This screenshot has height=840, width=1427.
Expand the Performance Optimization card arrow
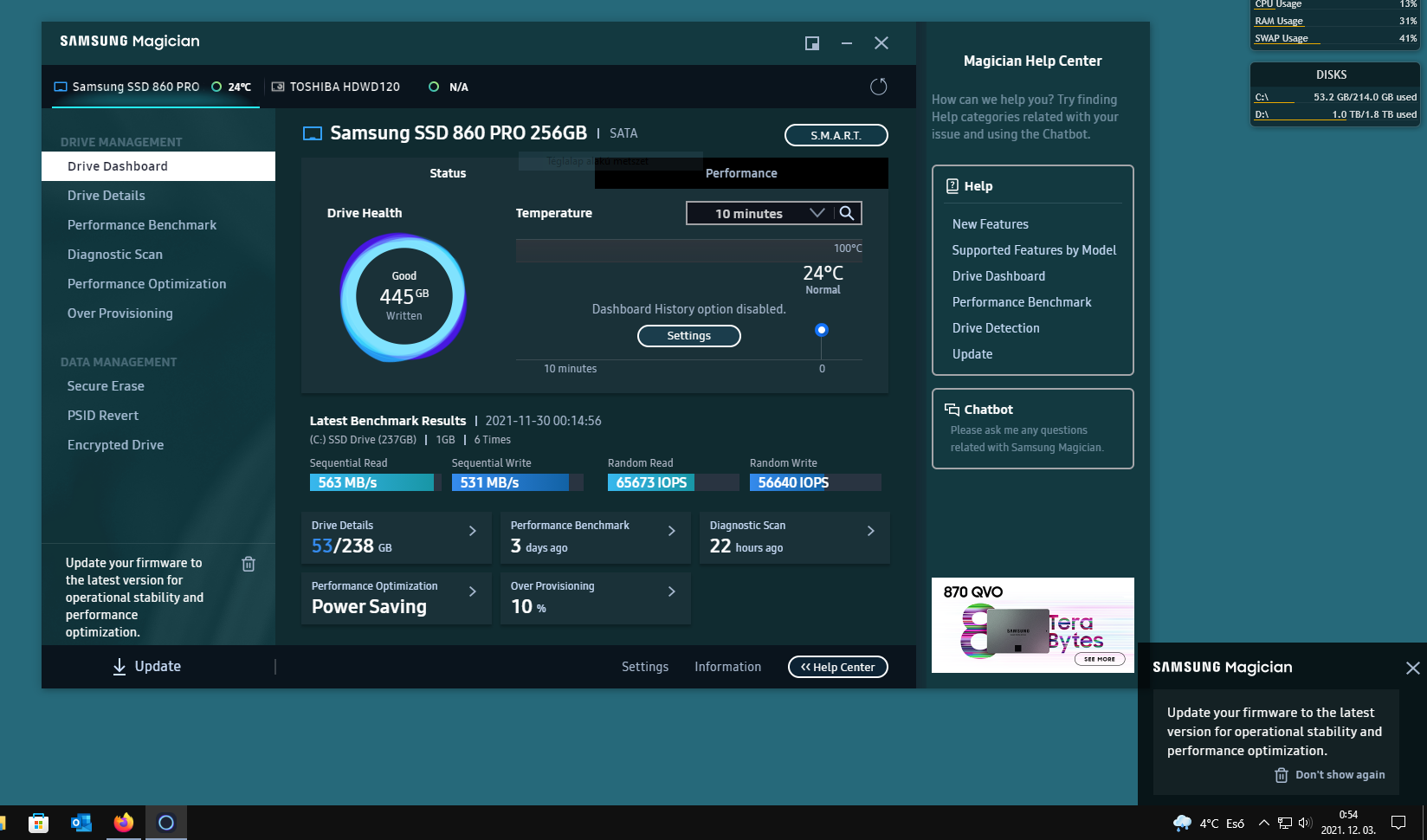[473, 591]
